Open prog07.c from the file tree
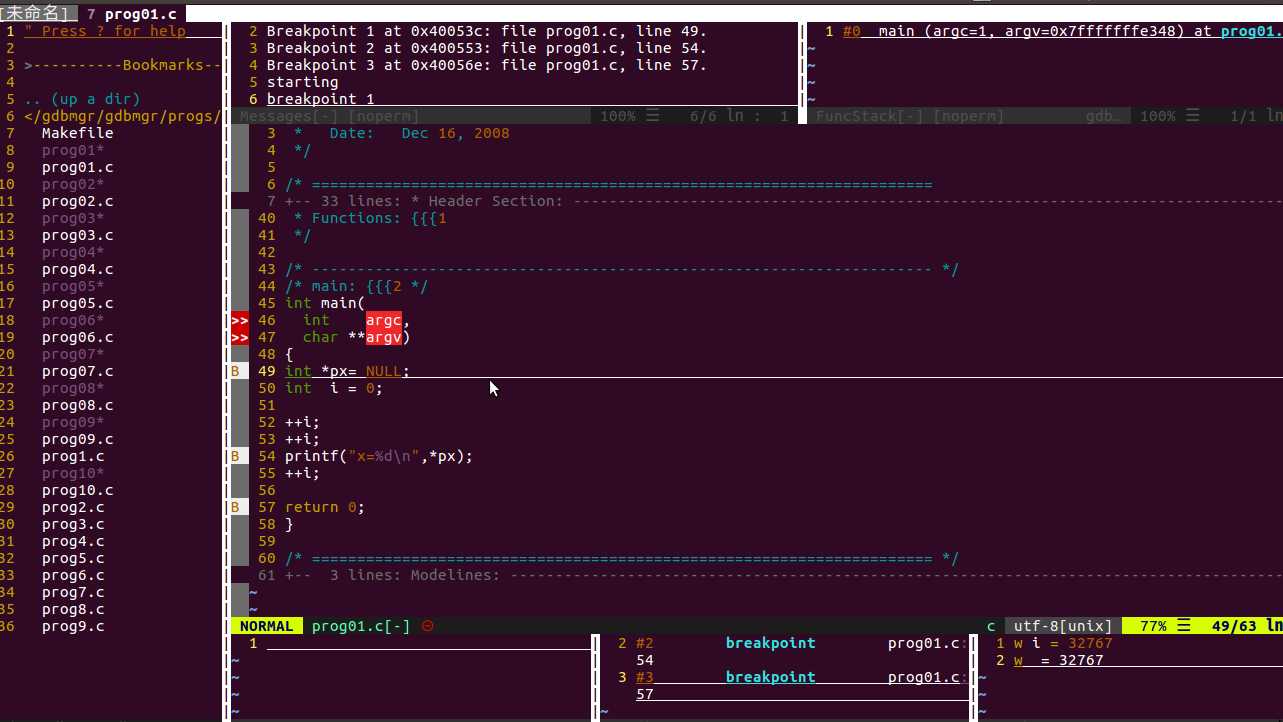Screen dimensions: 1283x722 [77, 371]
